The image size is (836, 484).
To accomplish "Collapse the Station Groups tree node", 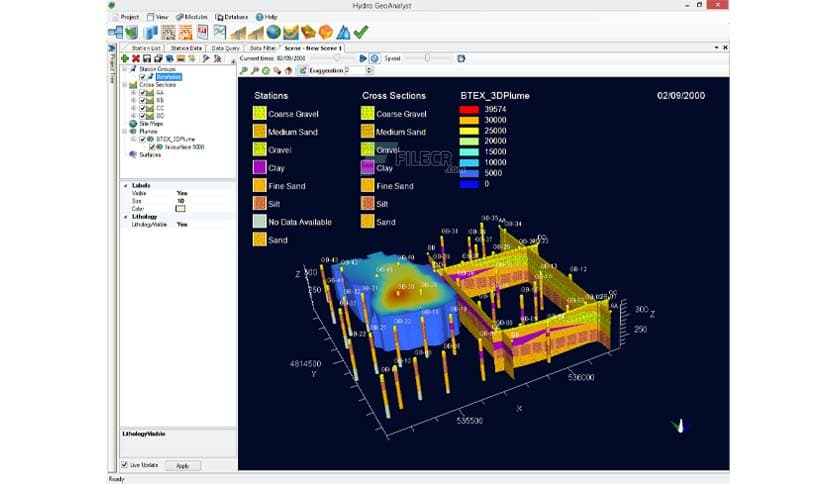I will 125,69.
